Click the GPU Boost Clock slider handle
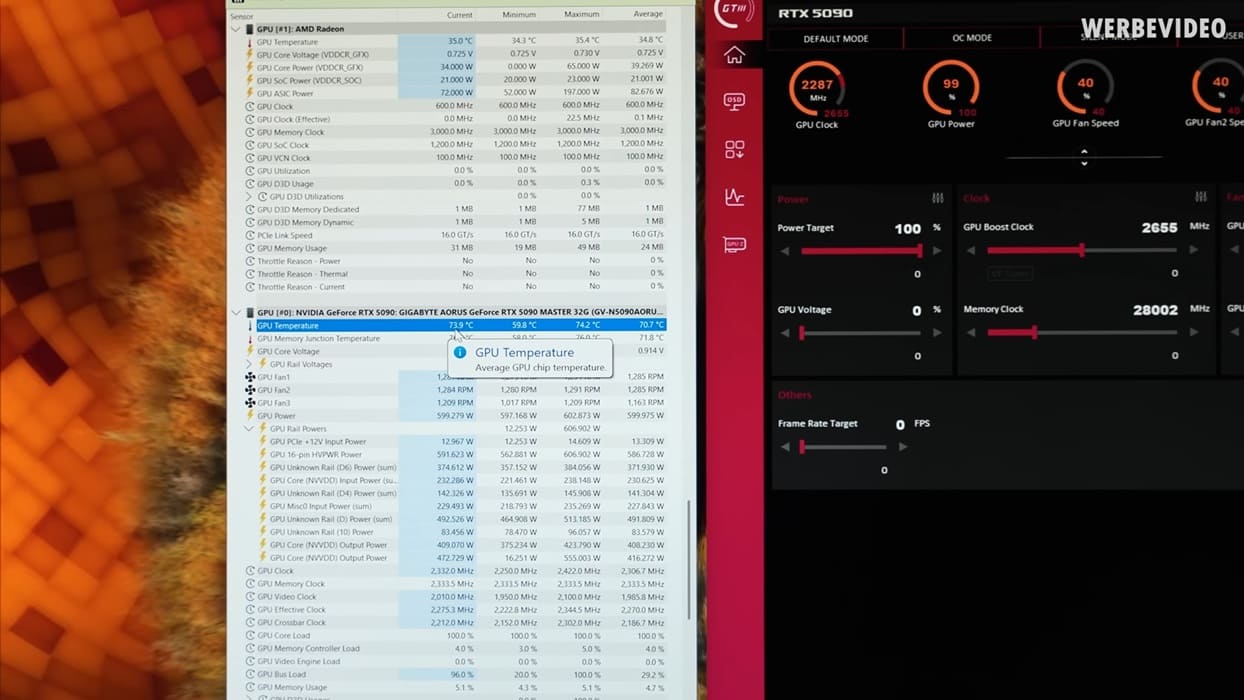 [x=1082, y=250]
